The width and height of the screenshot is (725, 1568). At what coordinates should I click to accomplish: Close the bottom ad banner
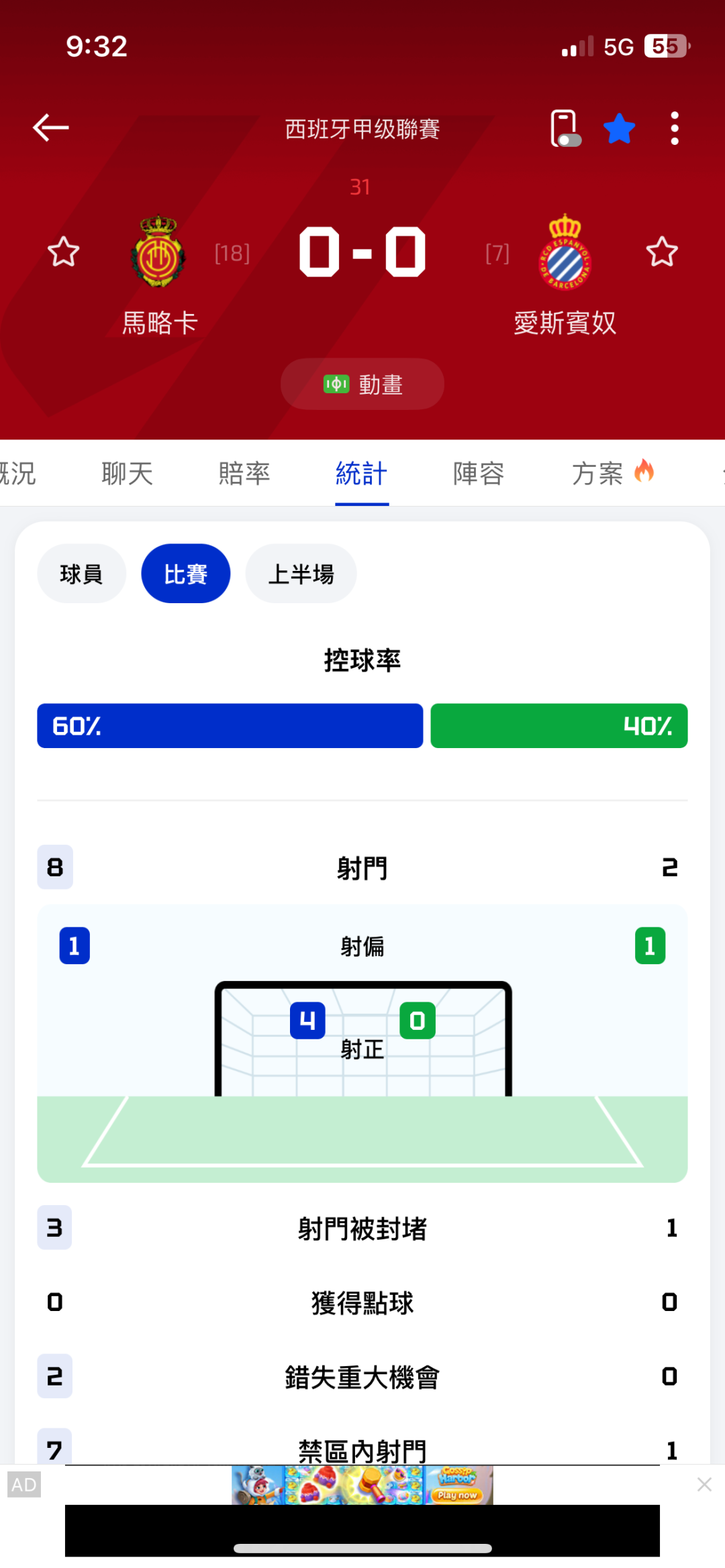[x=704, y=1484]
